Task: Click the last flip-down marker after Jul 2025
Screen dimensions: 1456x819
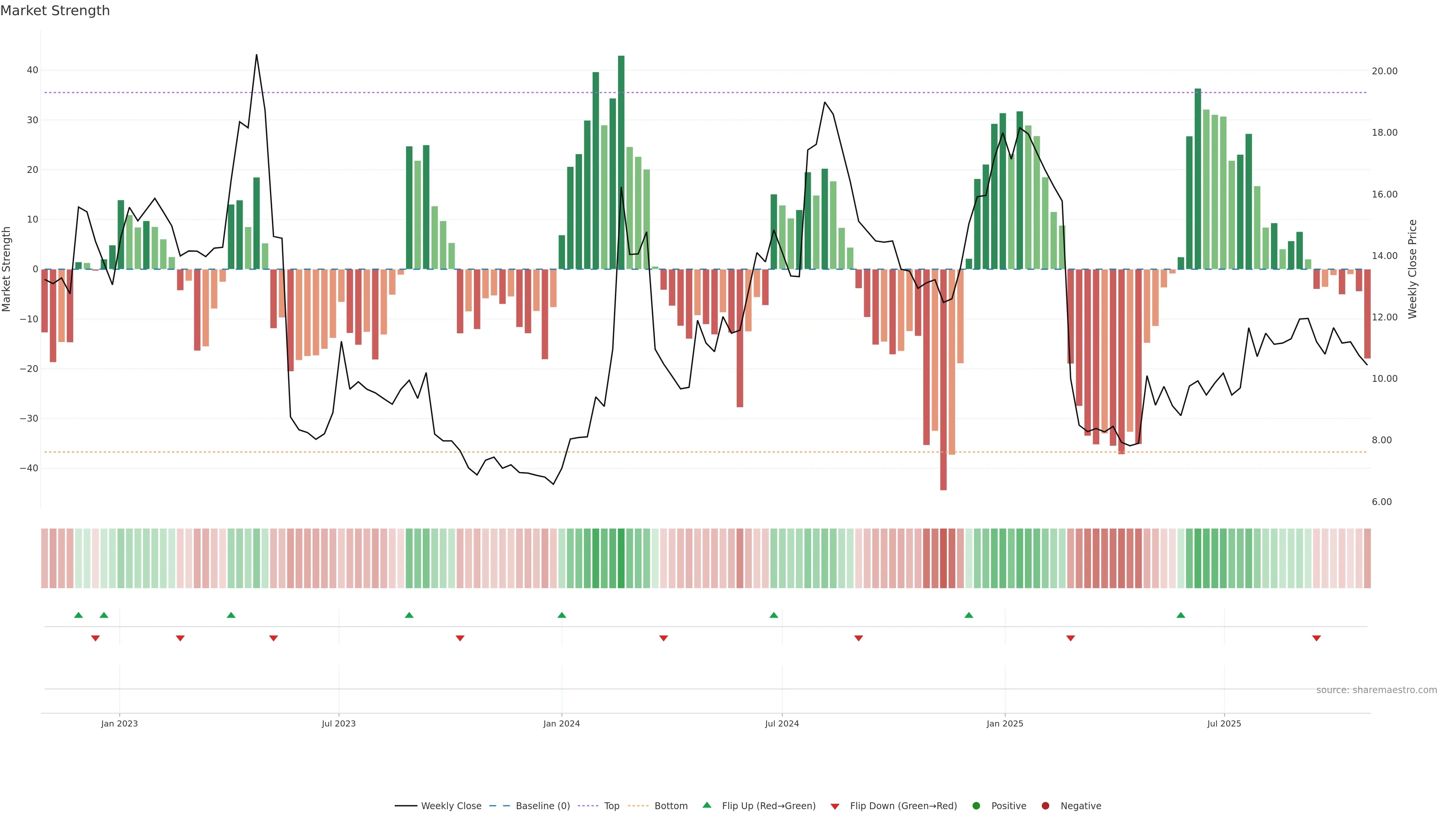Action: tap(1316, 638)
